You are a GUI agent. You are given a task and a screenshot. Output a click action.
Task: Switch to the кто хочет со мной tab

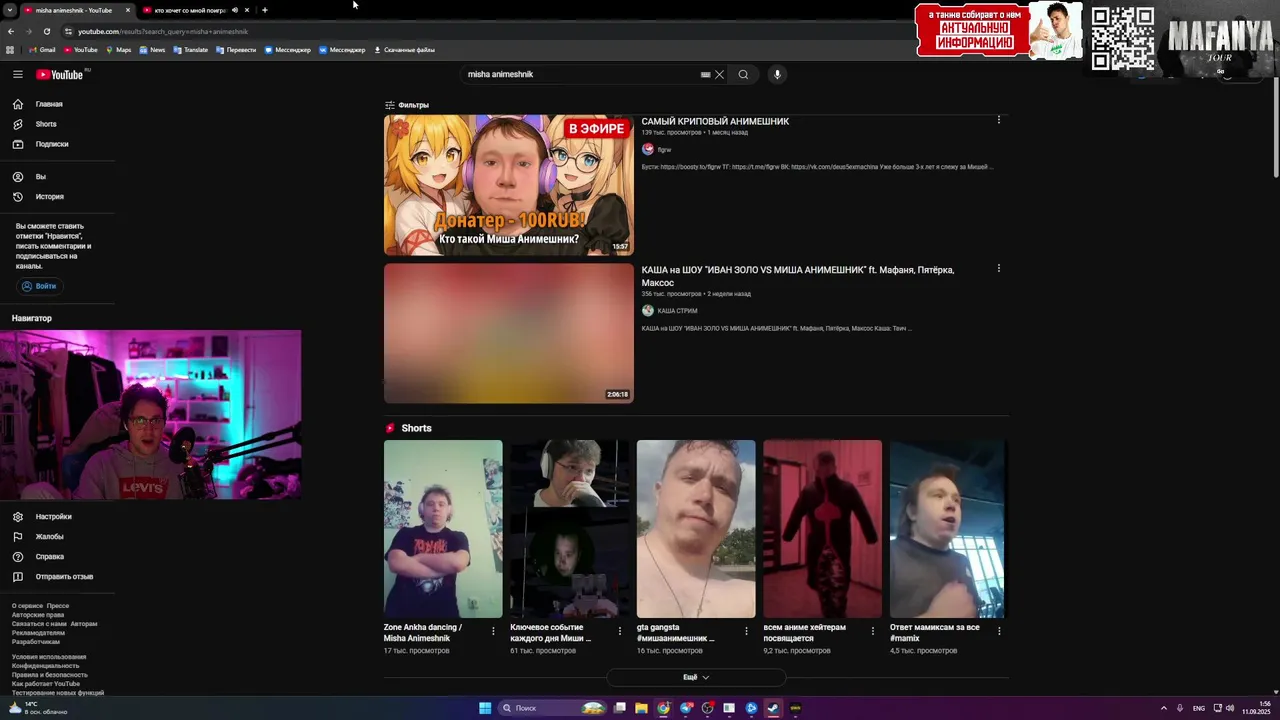point(190,10)
